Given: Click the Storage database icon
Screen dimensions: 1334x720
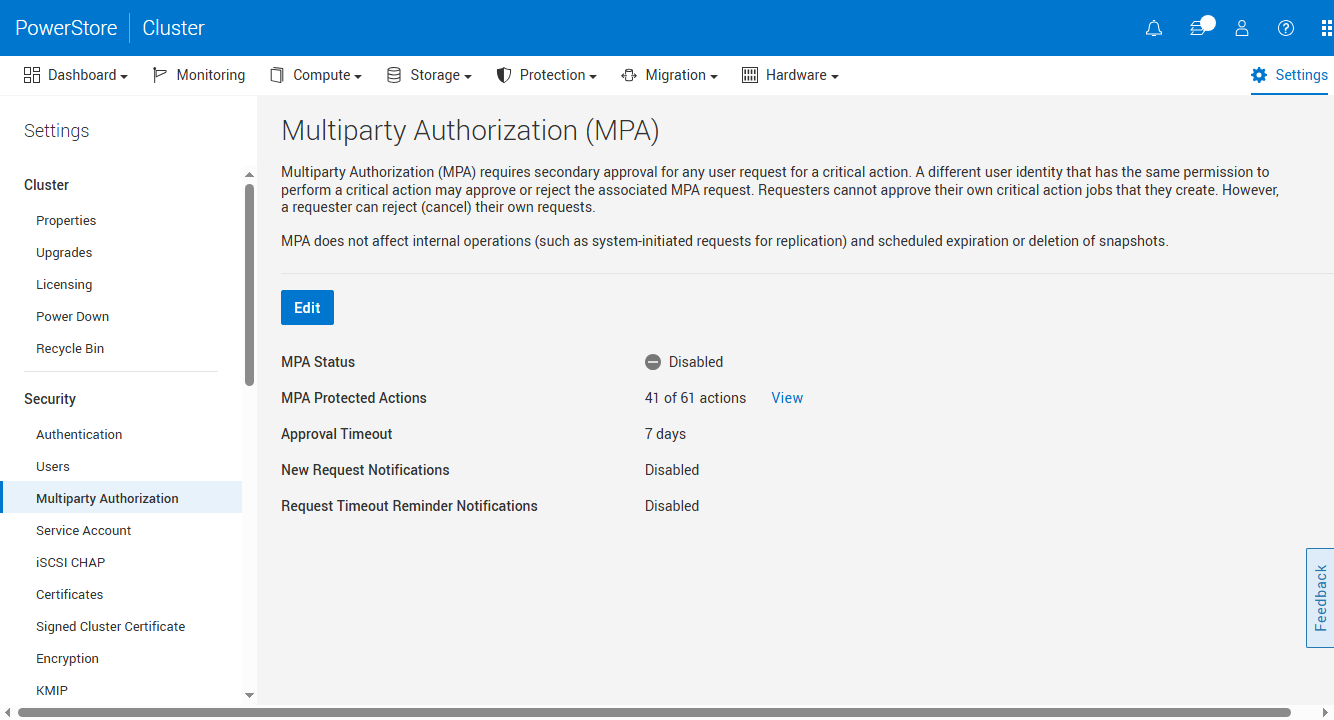Looking at the screenshot, I should point(394,75).
